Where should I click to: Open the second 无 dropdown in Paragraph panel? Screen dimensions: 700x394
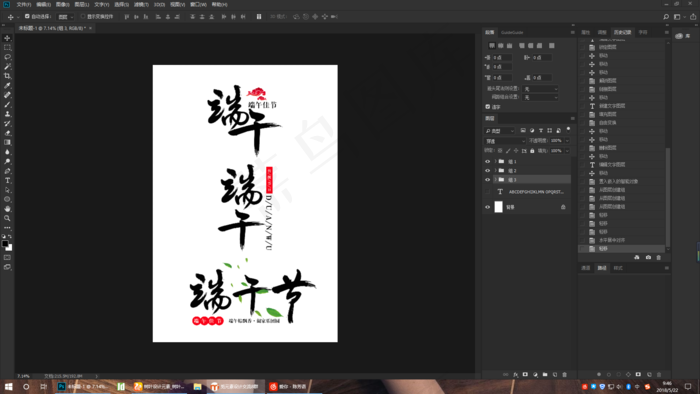coord(541,97)
